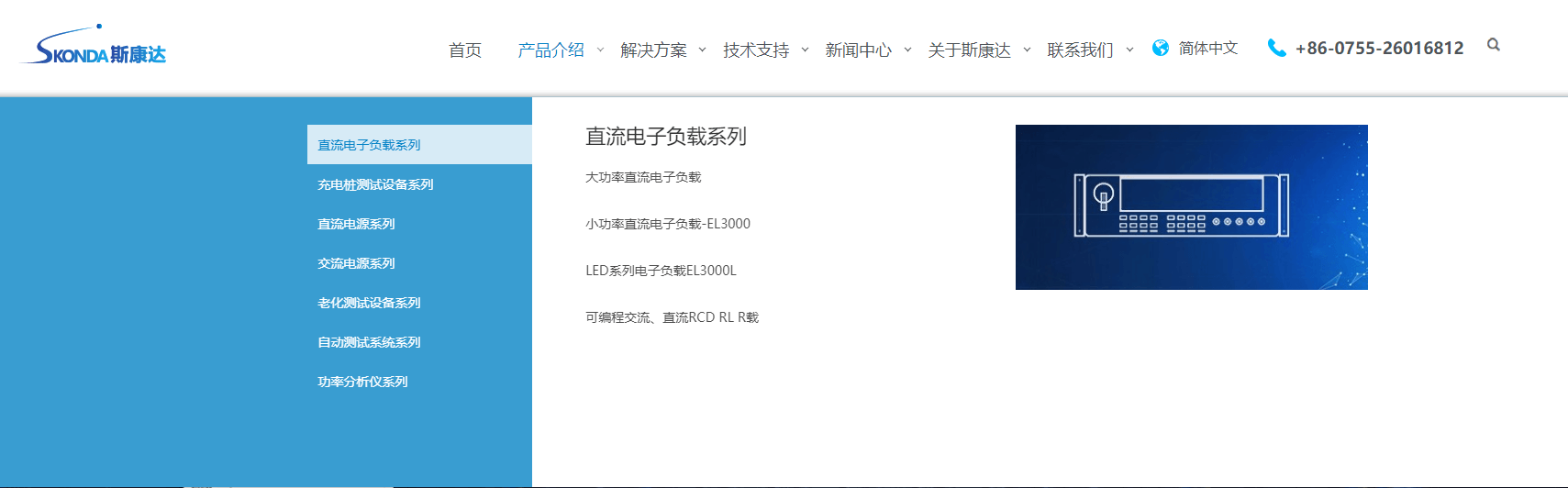Open the 首页 menu item
1568x488 pixels.
point(465,50)
